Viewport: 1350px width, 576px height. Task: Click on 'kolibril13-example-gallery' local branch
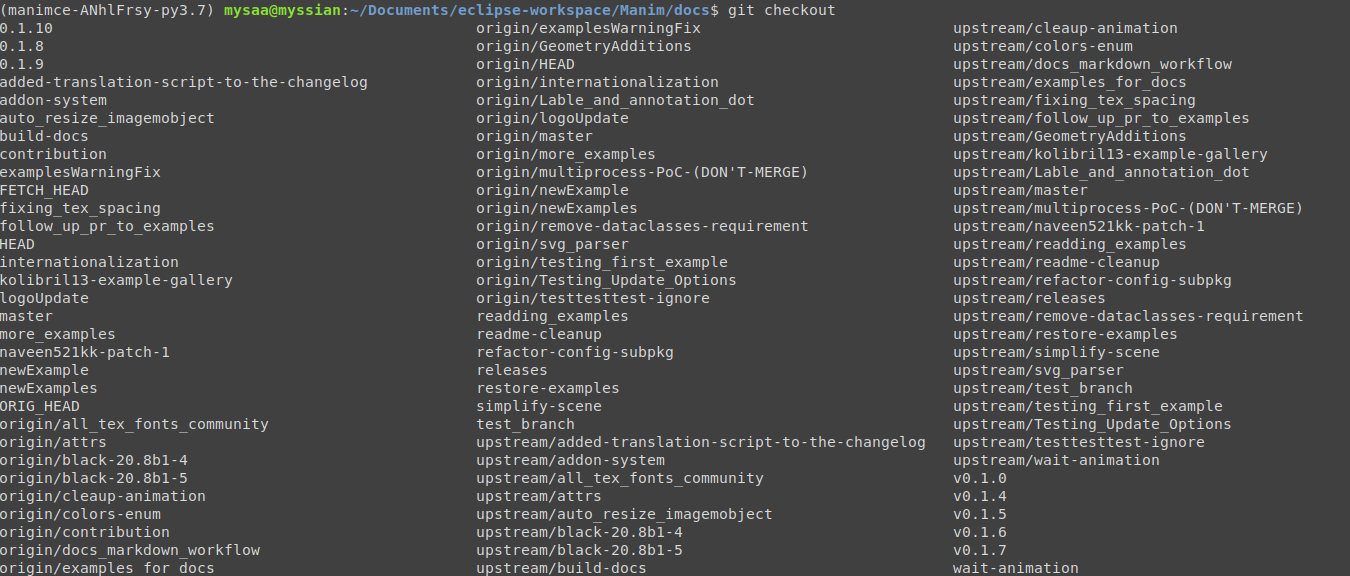point(116,280)
